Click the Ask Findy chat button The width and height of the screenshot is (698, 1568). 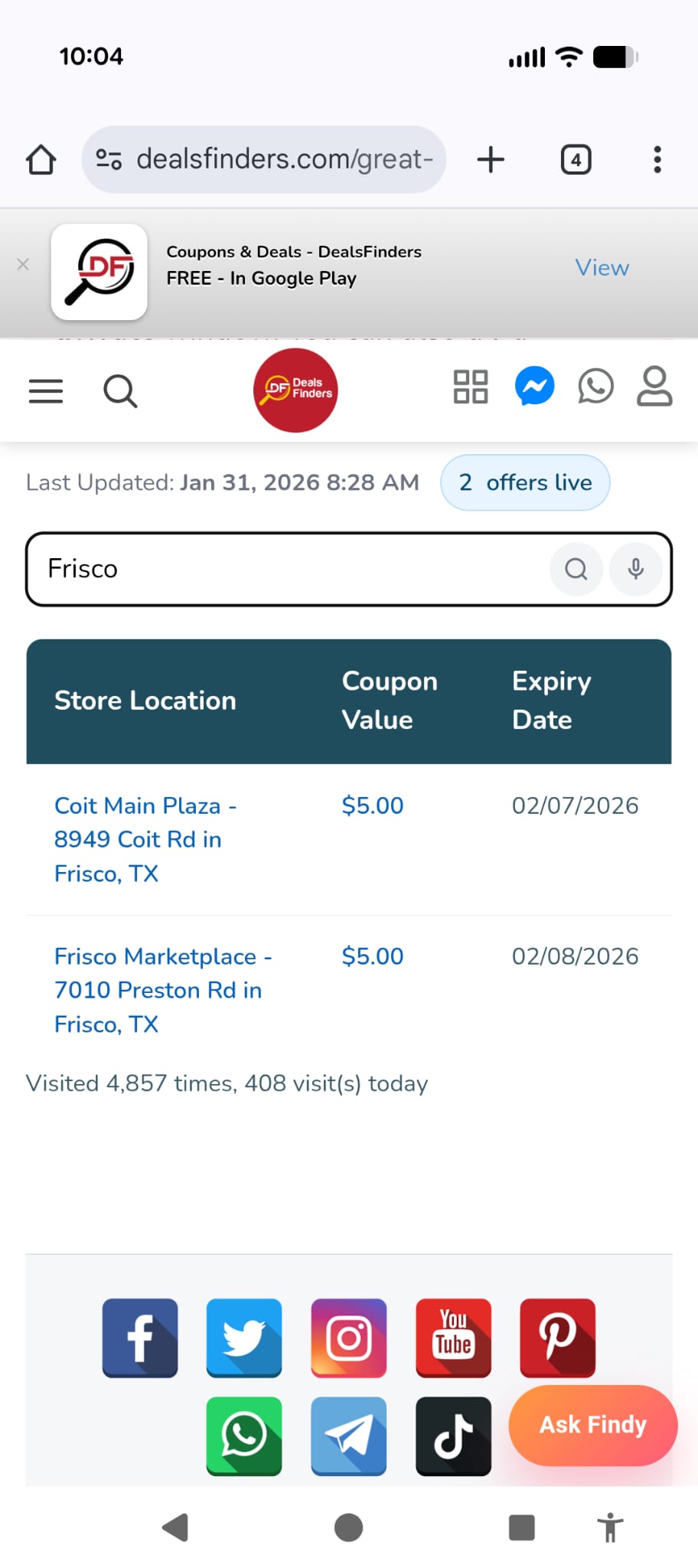click(593, 1425)
